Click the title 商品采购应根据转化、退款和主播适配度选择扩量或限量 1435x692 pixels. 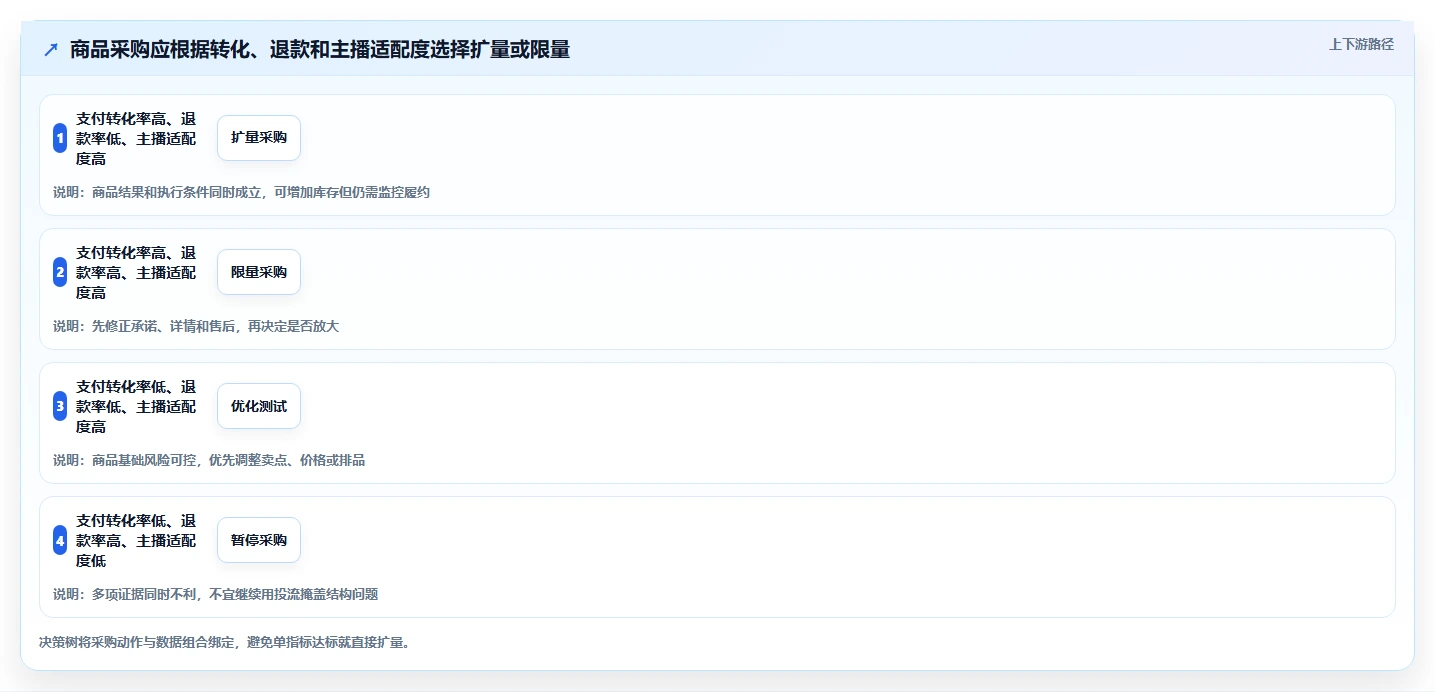[320, 50]
